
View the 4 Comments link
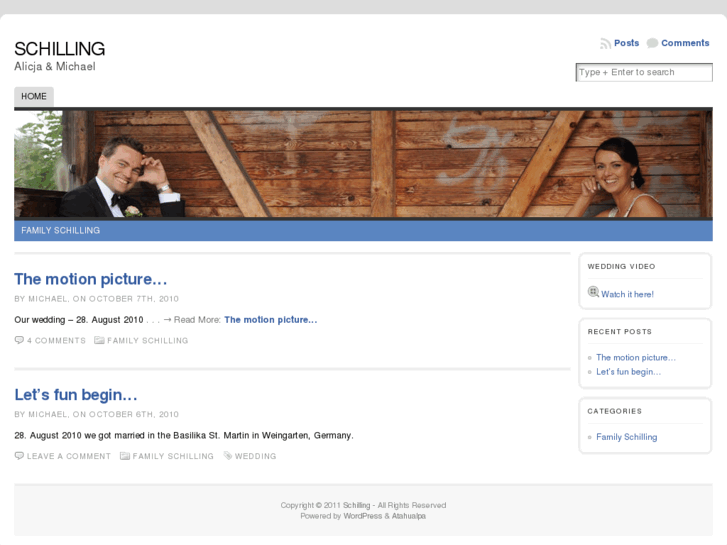(x=56, y=340)
